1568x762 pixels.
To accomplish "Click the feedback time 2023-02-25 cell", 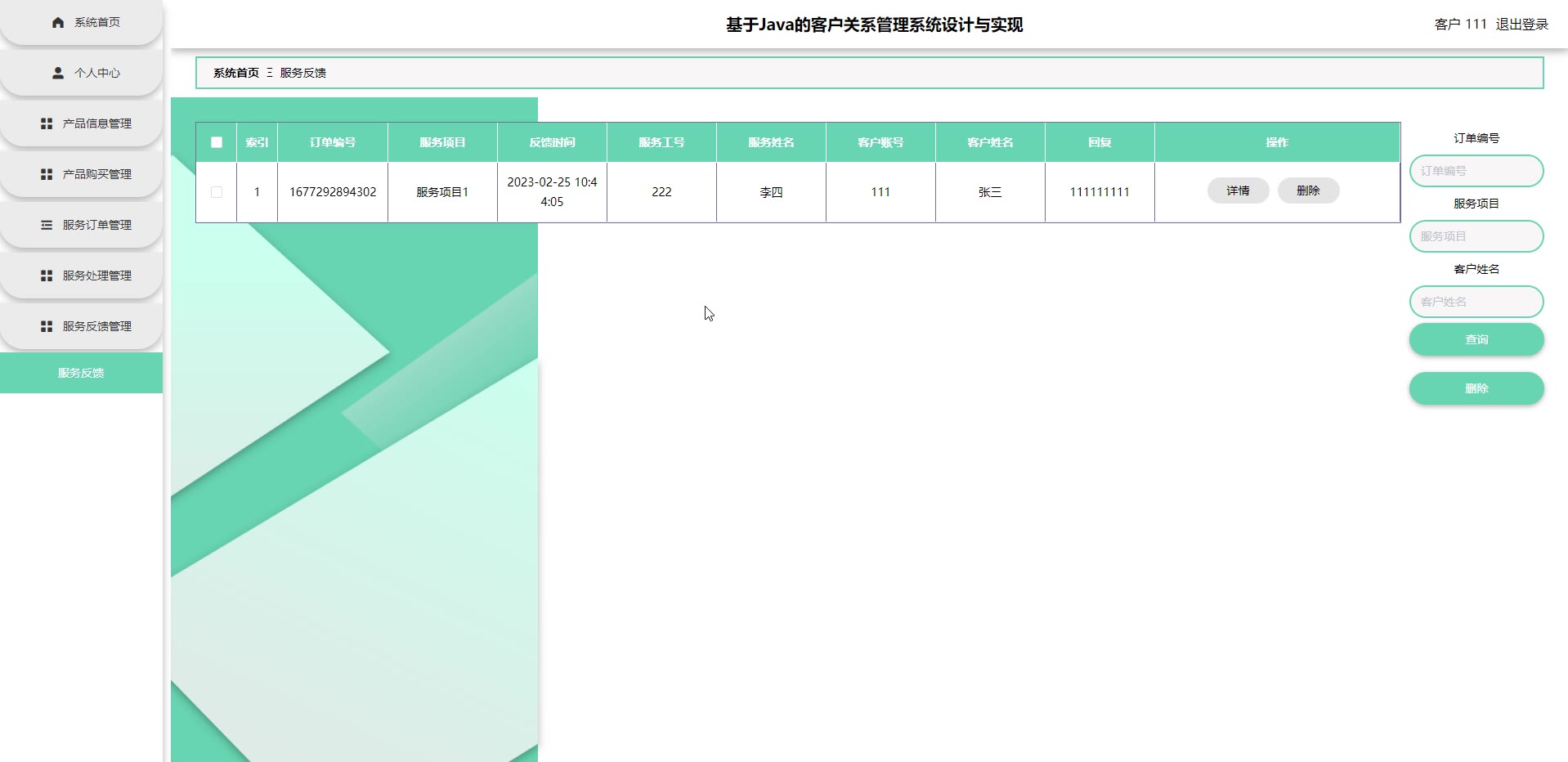I will pos(552,192).
